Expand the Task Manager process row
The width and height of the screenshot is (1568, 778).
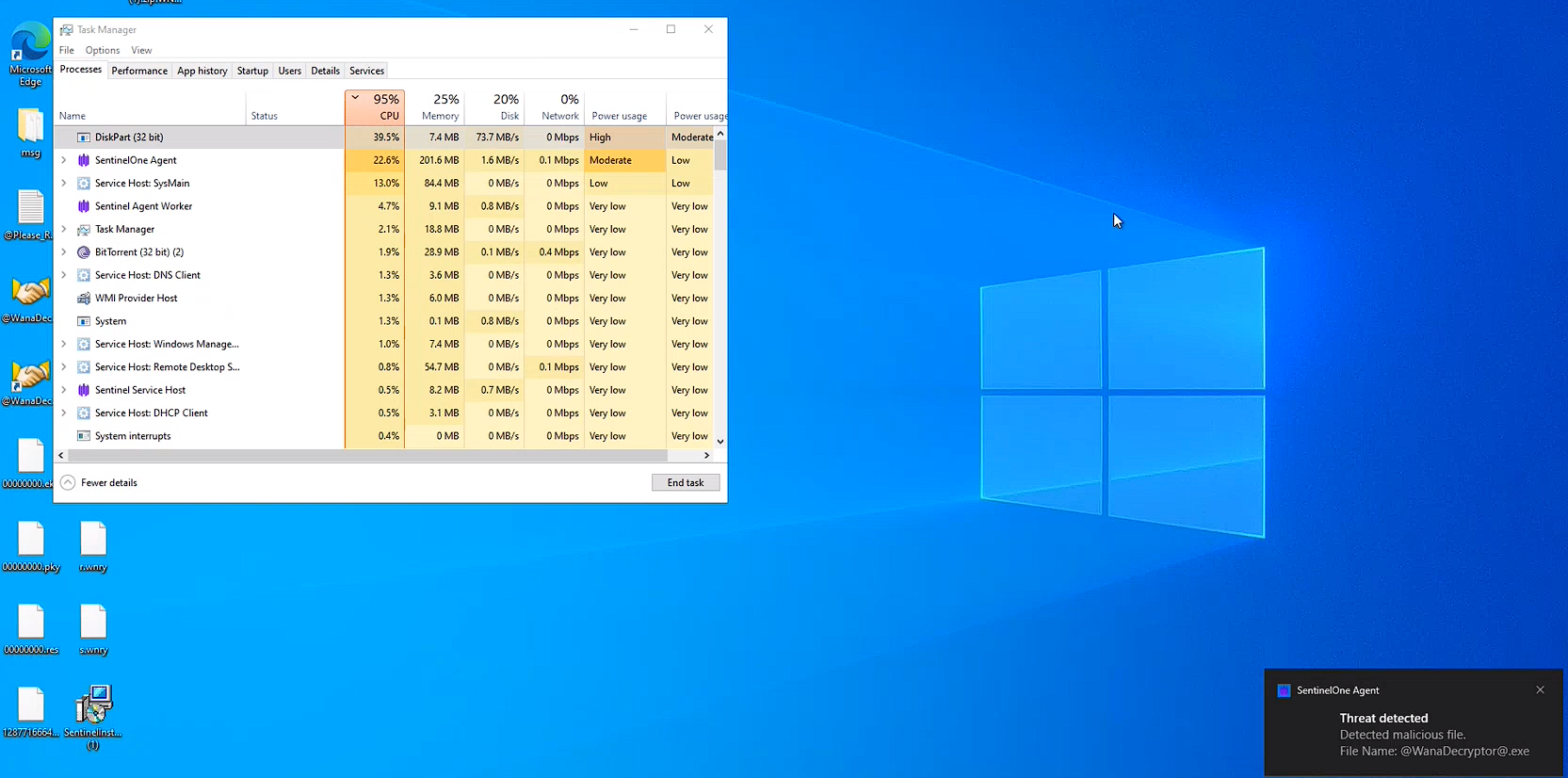tap(64, 230)
